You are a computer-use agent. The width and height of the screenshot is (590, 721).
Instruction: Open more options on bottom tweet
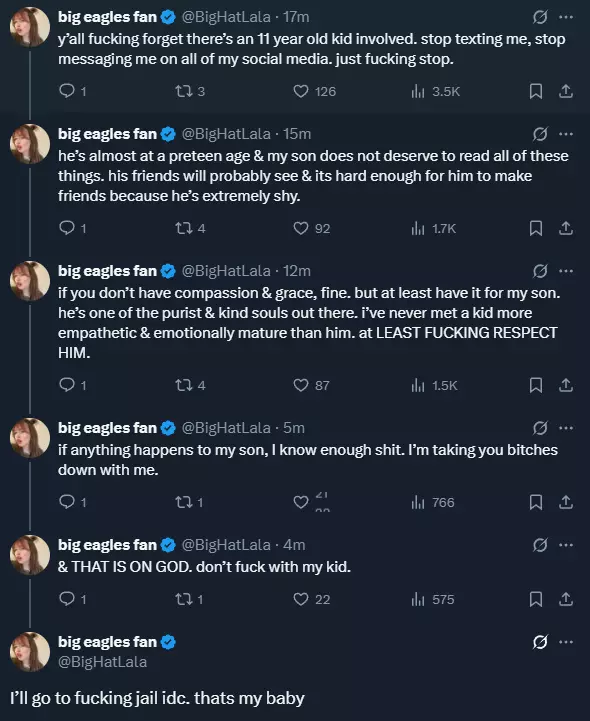click(x=566, y=642)
